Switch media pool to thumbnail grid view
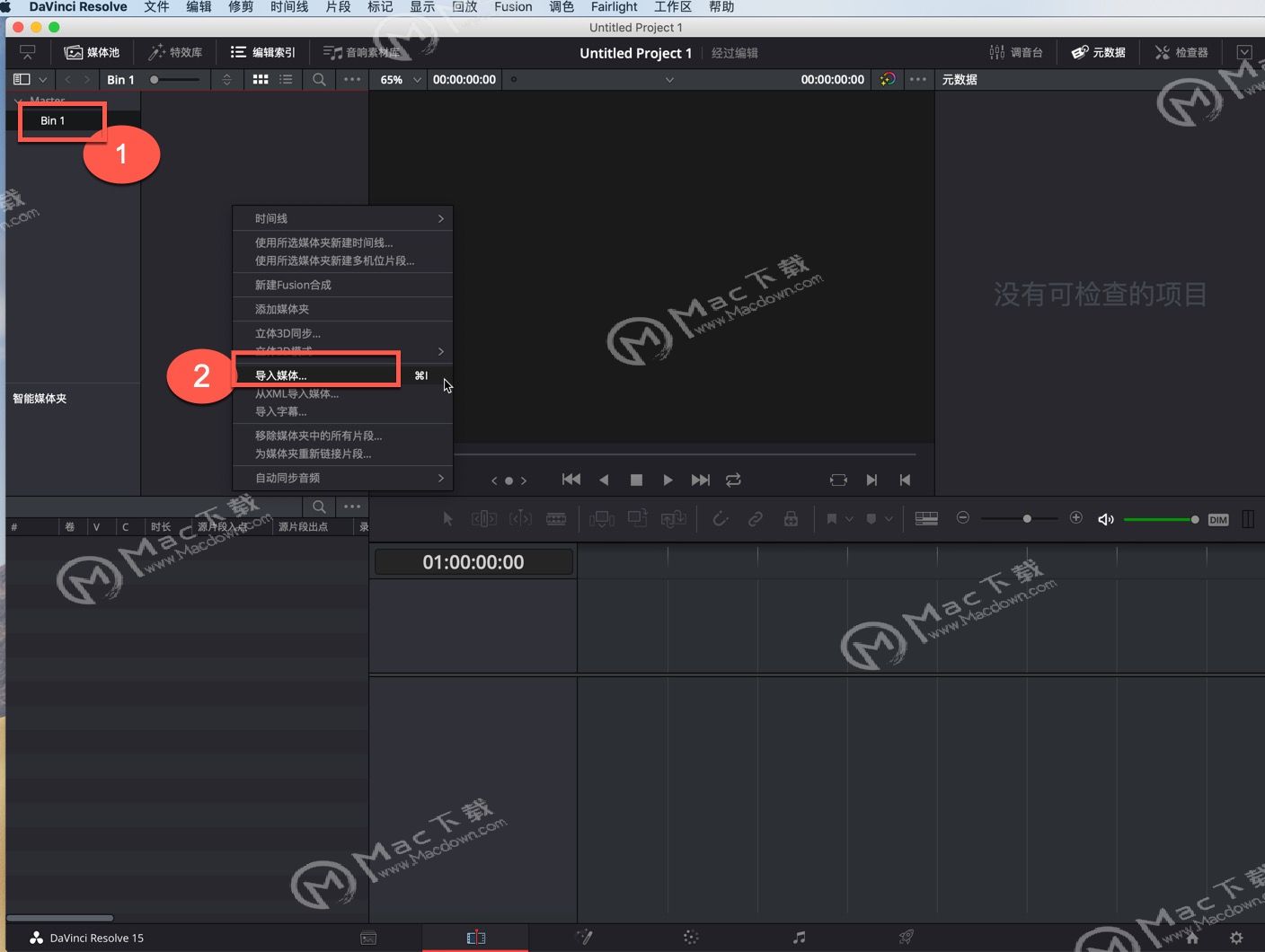Viewport: 1265px width, 952px height. click(261, 80)
